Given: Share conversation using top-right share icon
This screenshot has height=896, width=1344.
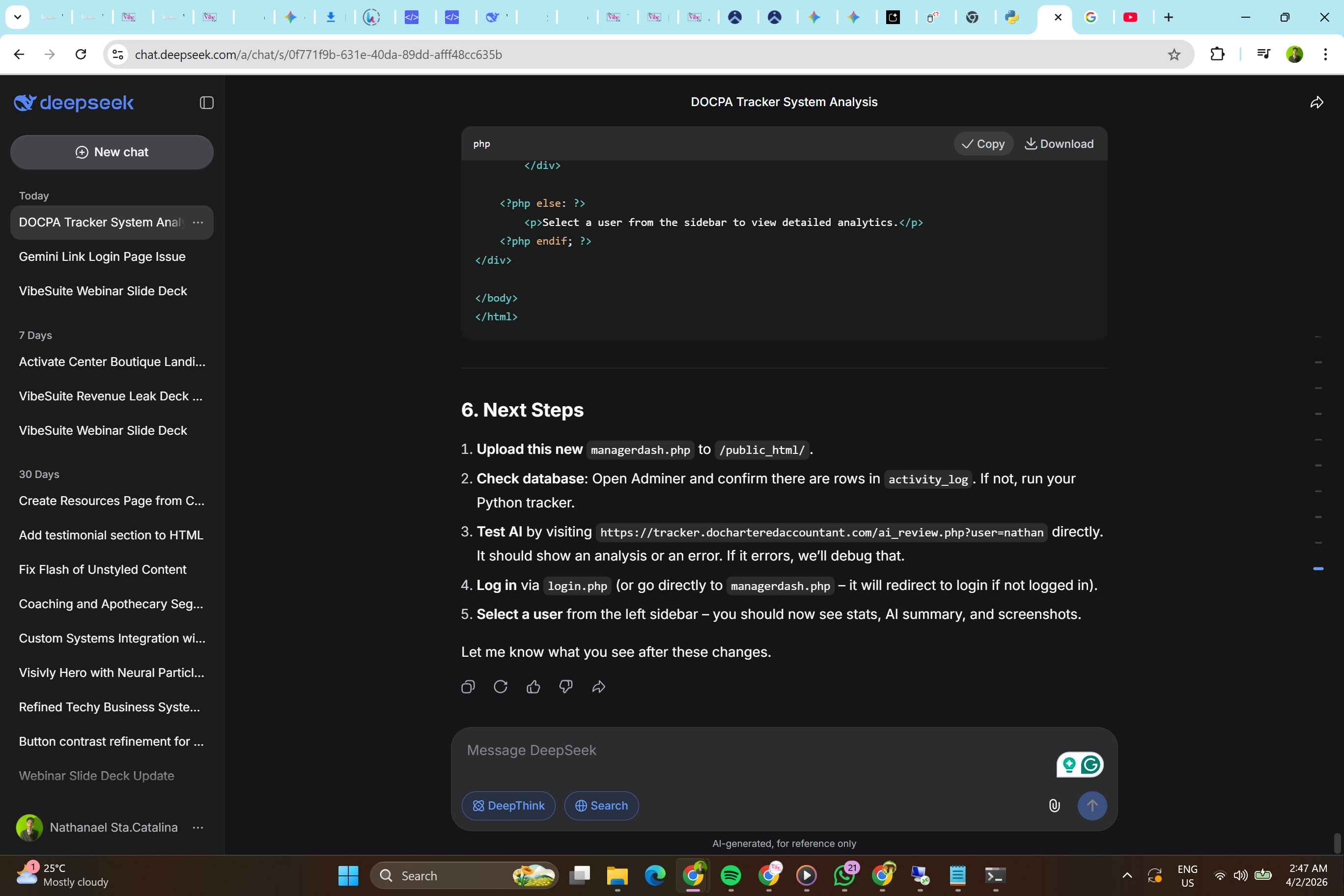Looking at the screenshot, I should [1316, 102].
